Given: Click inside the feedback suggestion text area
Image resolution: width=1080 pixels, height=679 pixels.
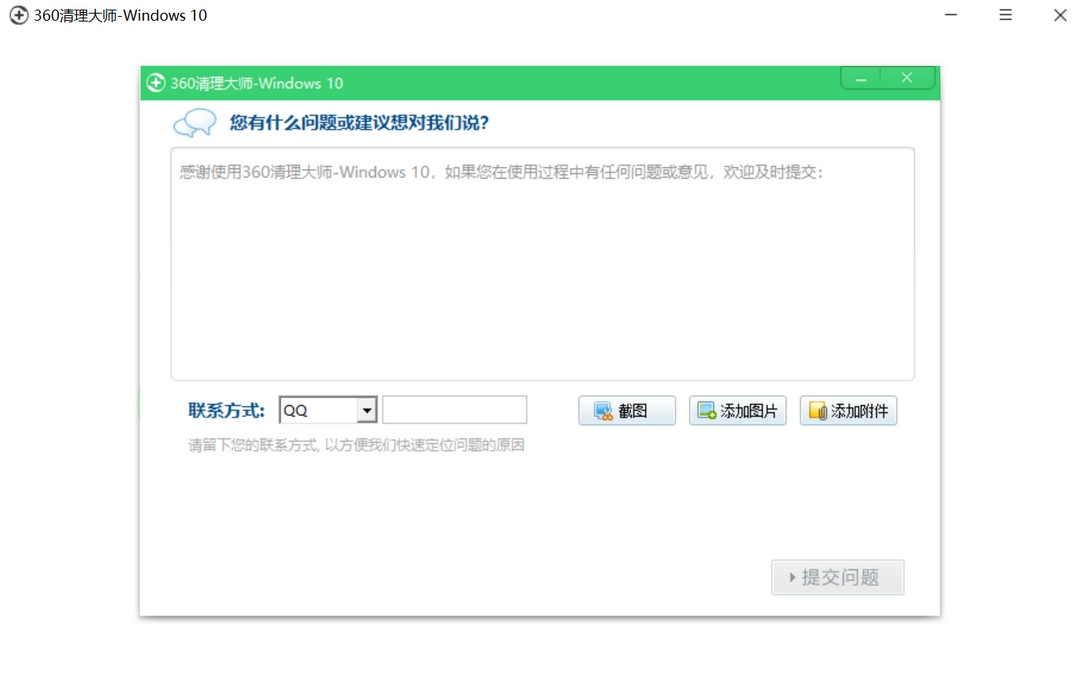Looking at the screenshot, I should [x=543, y=262].
